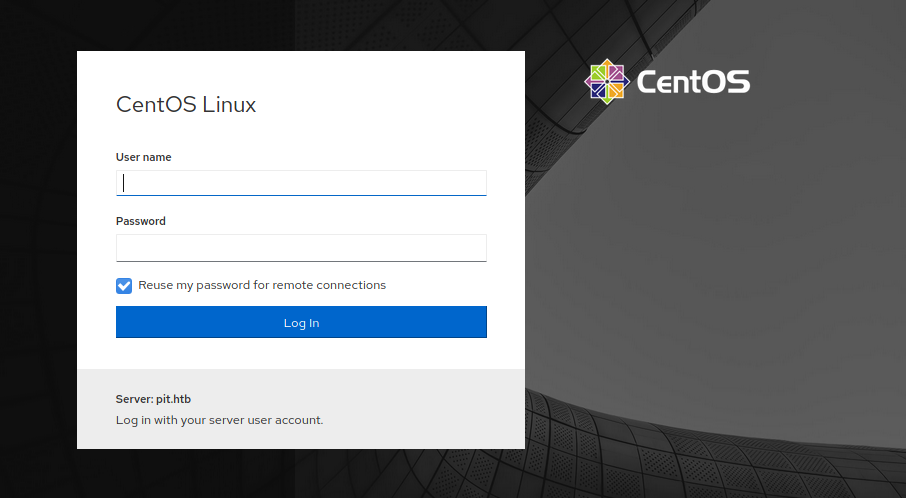The height and width of the screenshot is (498, 906).
Task: Click the User name input field
Action: [x=301, y=183]
